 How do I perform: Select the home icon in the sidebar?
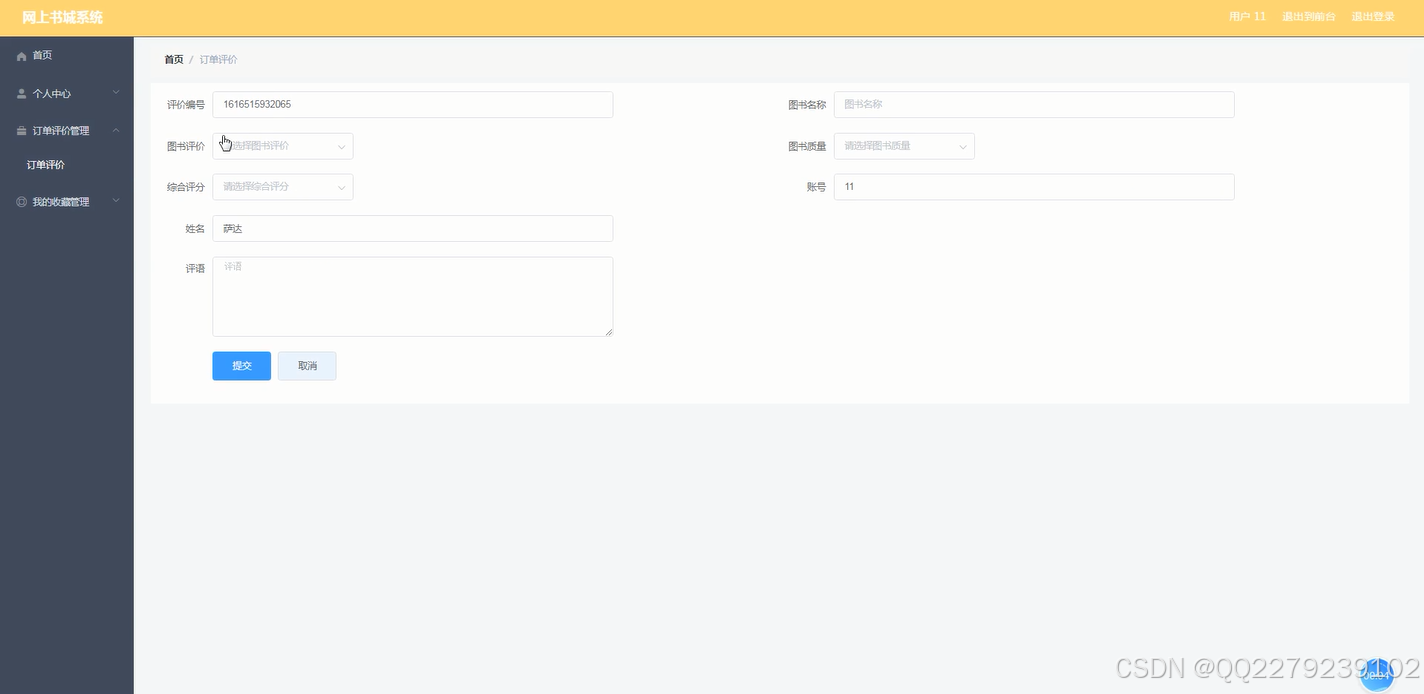pyautogui.click(x=21, y=55)
